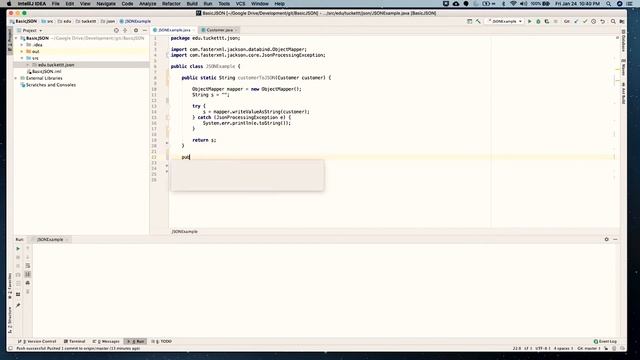This screenshot has height=360, width=640.
Task: Click the JSONExample tab in the Run panel
Action: [50, 240]
